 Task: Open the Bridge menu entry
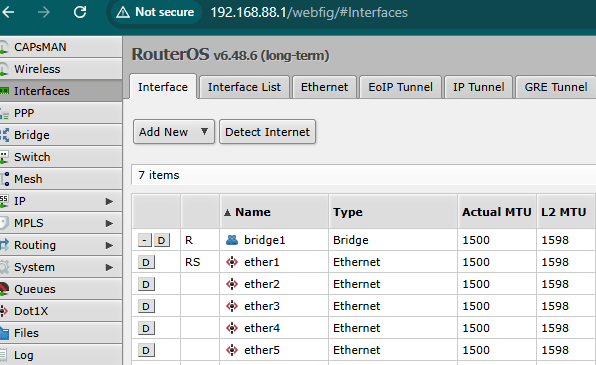61,135
